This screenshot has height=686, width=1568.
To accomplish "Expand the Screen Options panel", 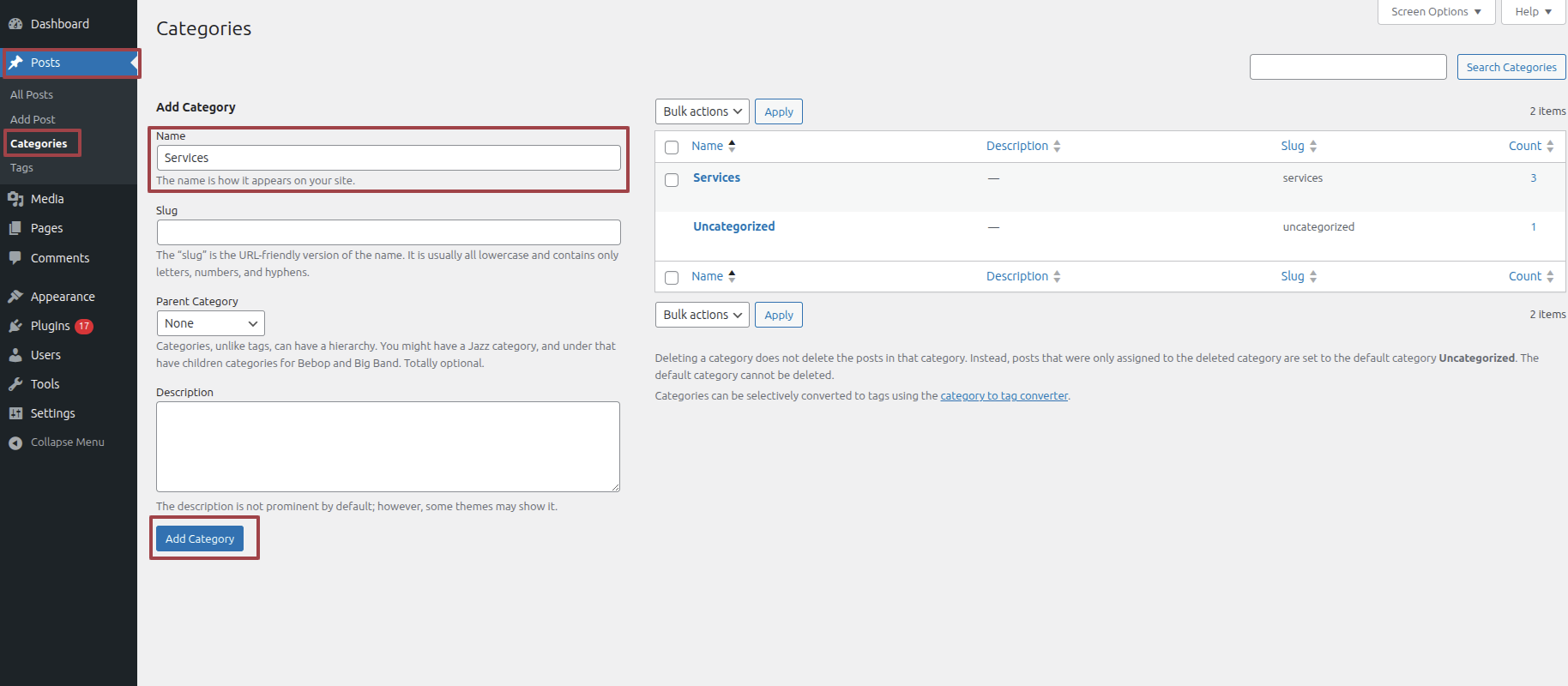I will coord(1436,12).
